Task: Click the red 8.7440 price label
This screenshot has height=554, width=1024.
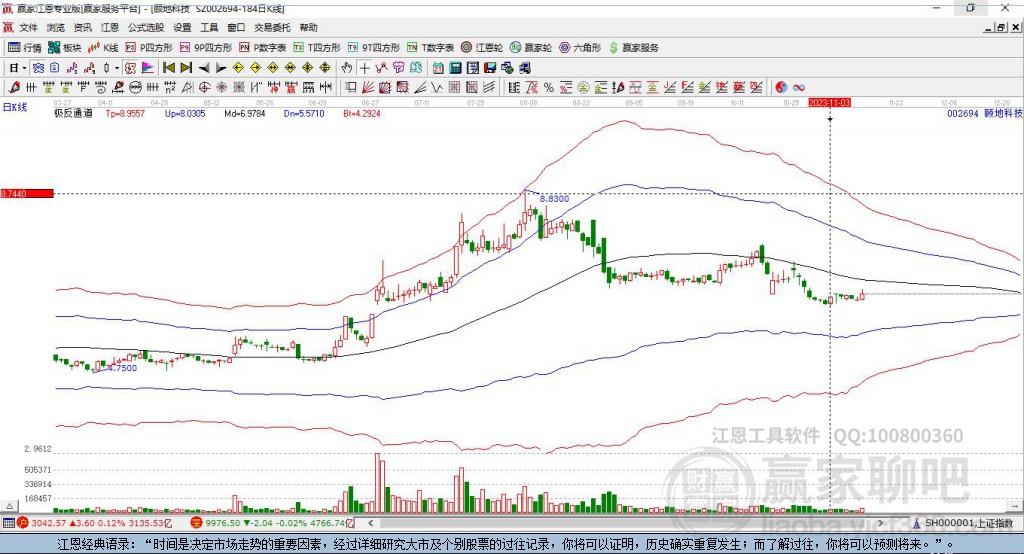Action: pyautogui.click(x=27, y=193)
